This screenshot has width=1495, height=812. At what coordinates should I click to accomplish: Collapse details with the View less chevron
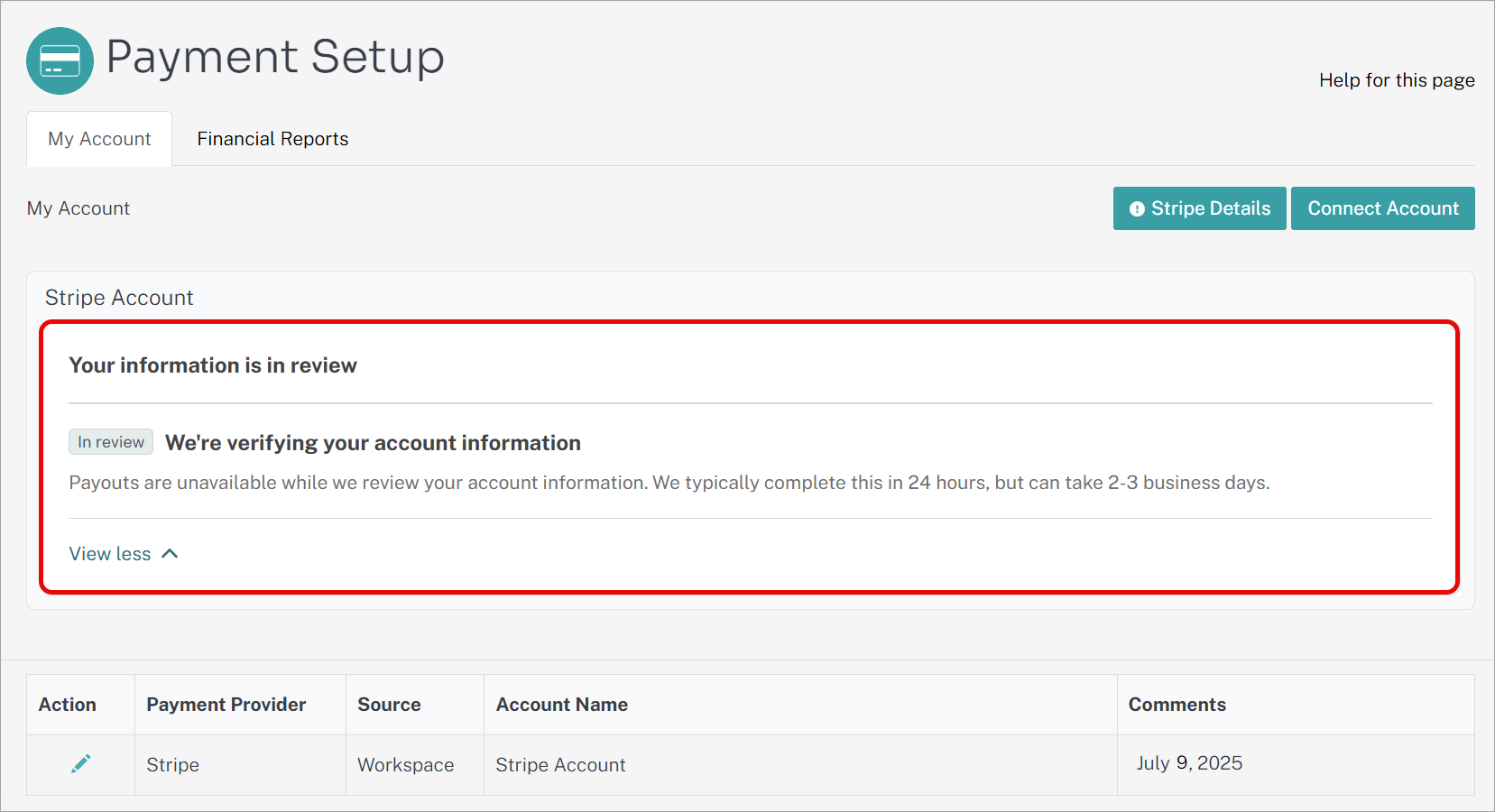coord(170,554)
